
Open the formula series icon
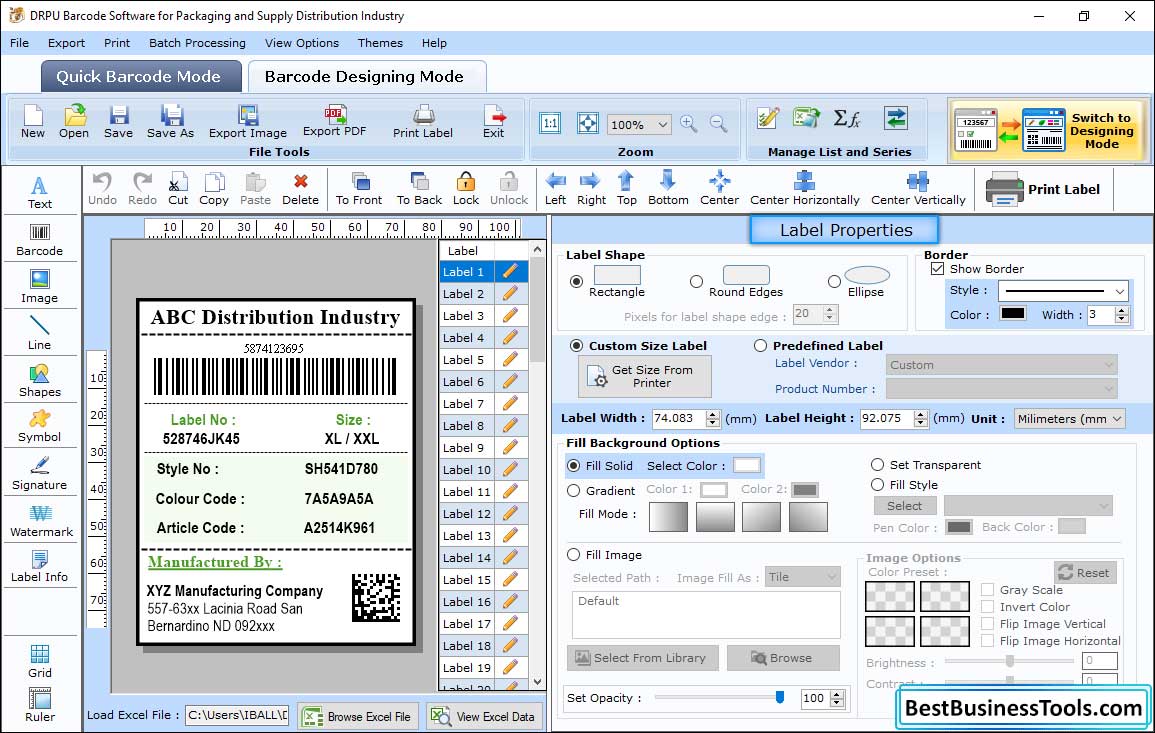point(846,119)
